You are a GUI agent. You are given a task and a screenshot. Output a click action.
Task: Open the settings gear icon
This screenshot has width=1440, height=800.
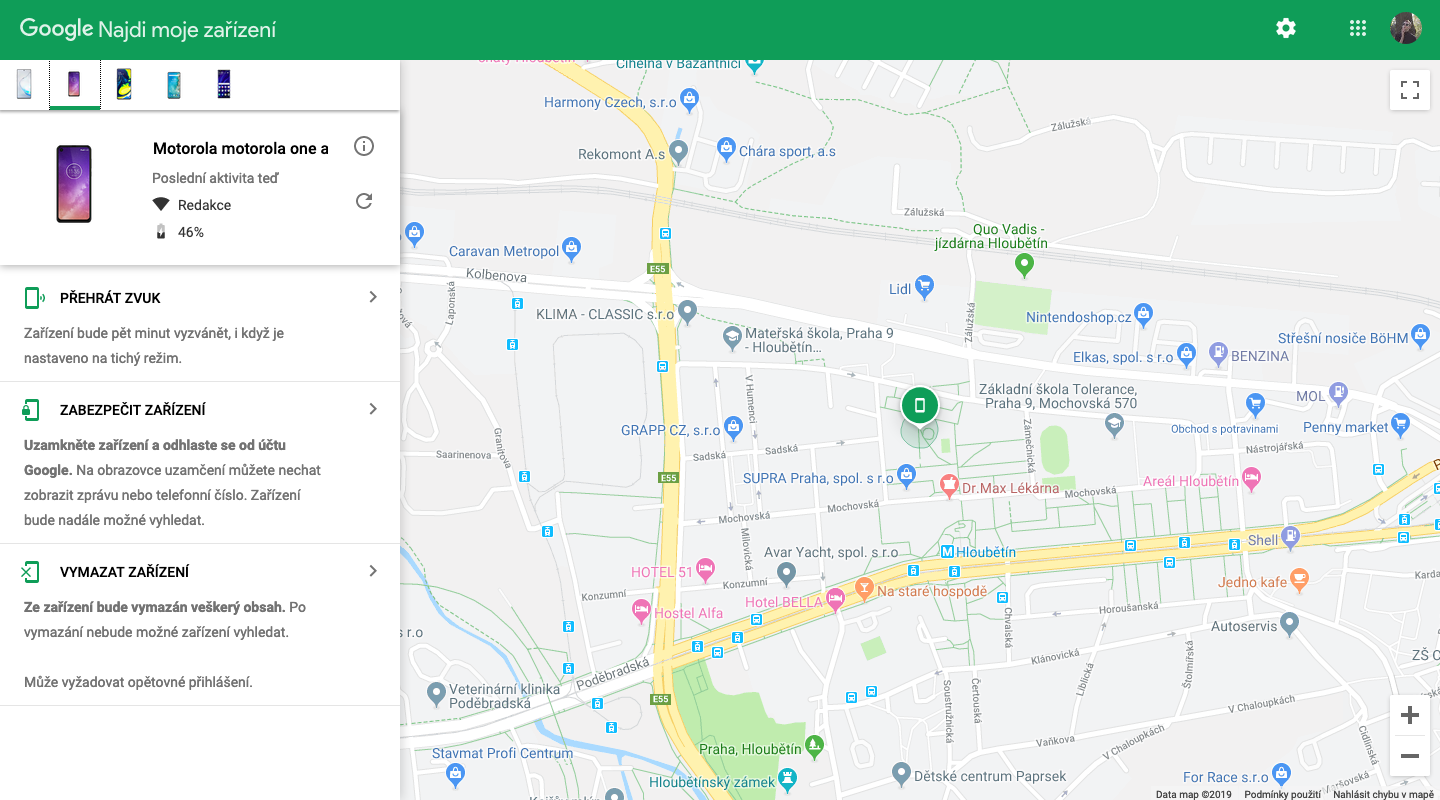pos(1286,29)
